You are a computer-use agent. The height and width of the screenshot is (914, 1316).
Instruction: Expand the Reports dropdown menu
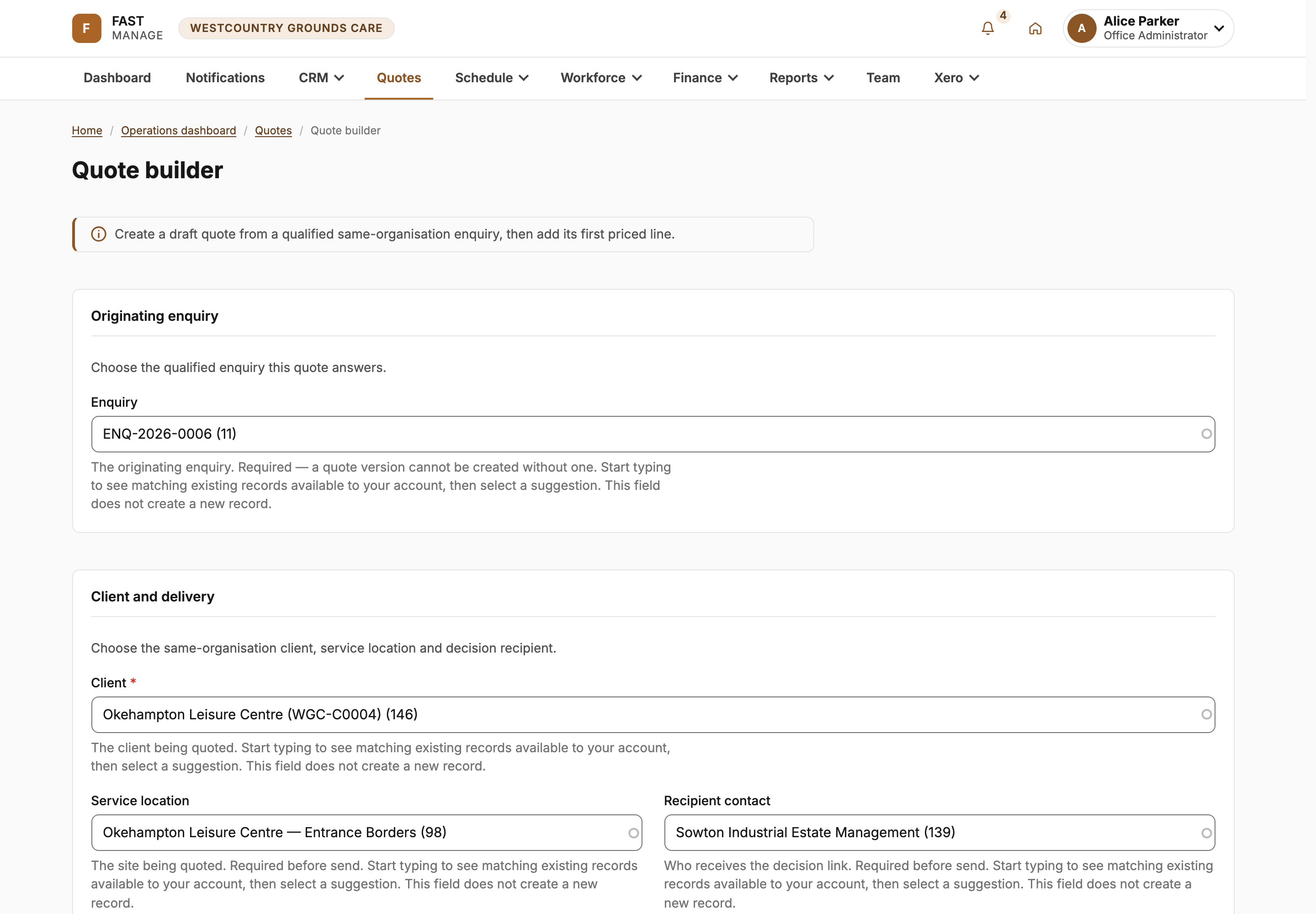pyautogui.click(x=801, y=78)
